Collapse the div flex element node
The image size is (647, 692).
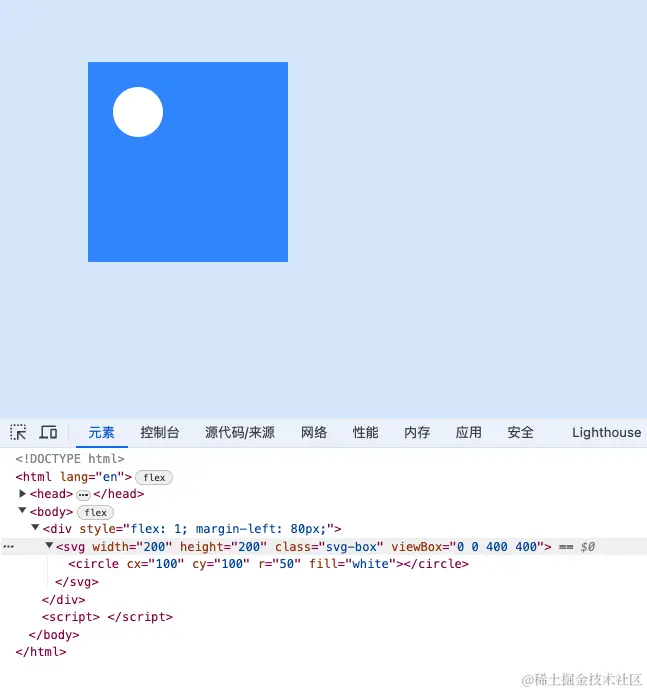click(35, 527)
